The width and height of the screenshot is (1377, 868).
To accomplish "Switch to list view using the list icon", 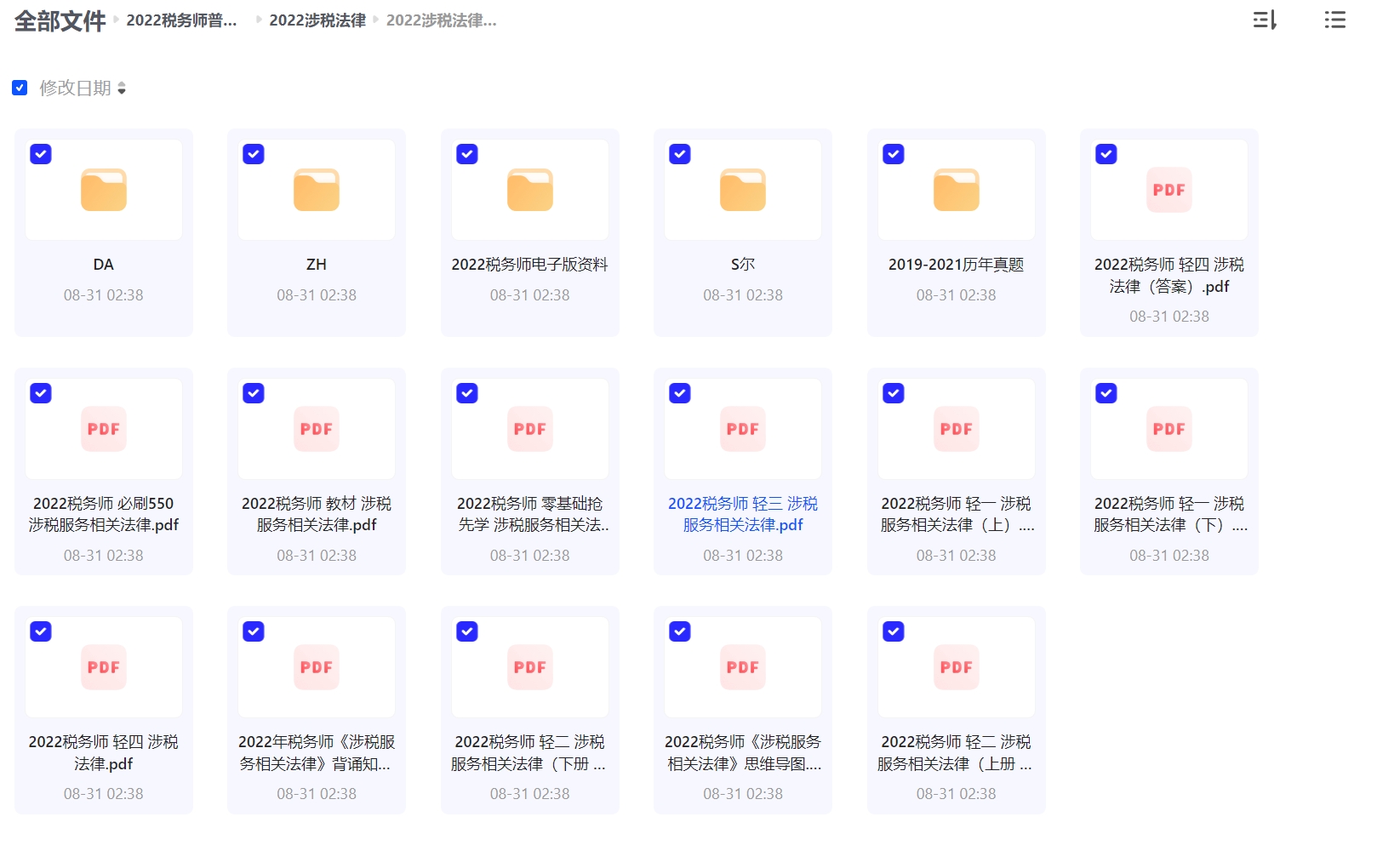I will (1334, 20).
